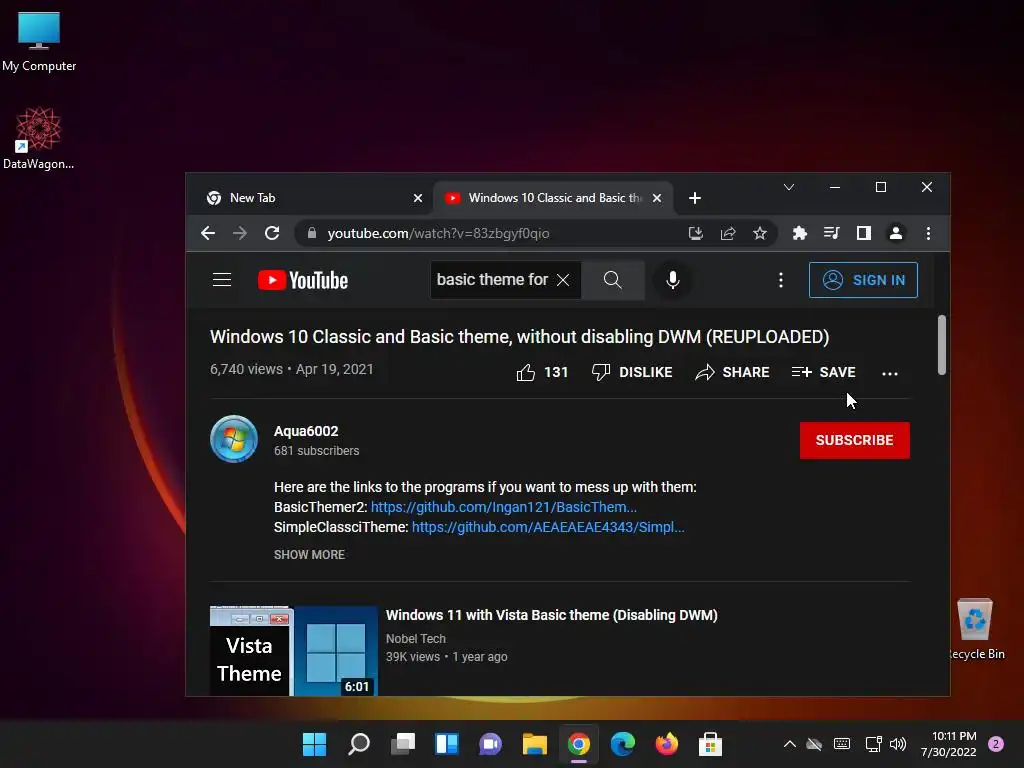Open Task View on taskbar
The width and height of the screenshot is (1024, 768).
coord(403,744)
